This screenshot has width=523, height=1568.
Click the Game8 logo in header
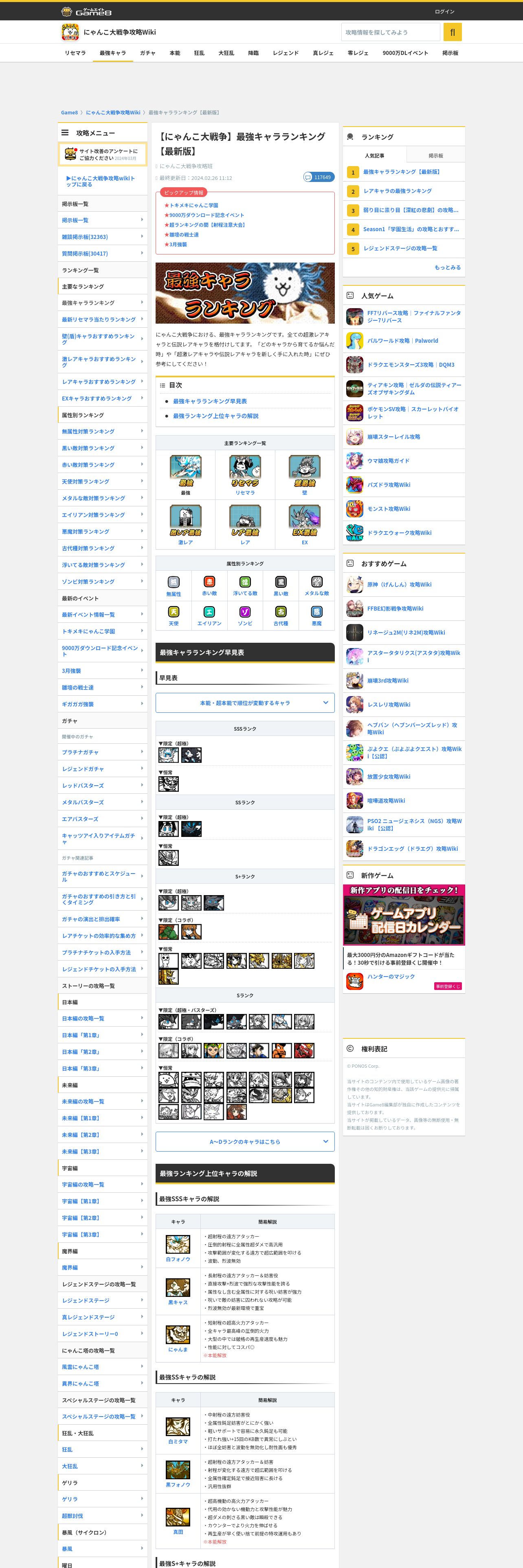point(86,11)
